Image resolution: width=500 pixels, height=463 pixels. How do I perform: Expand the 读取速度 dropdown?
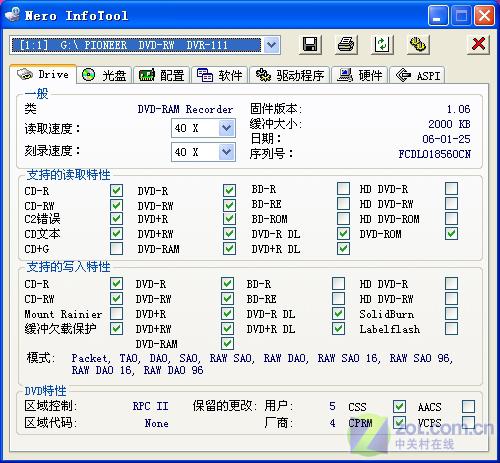227,128
